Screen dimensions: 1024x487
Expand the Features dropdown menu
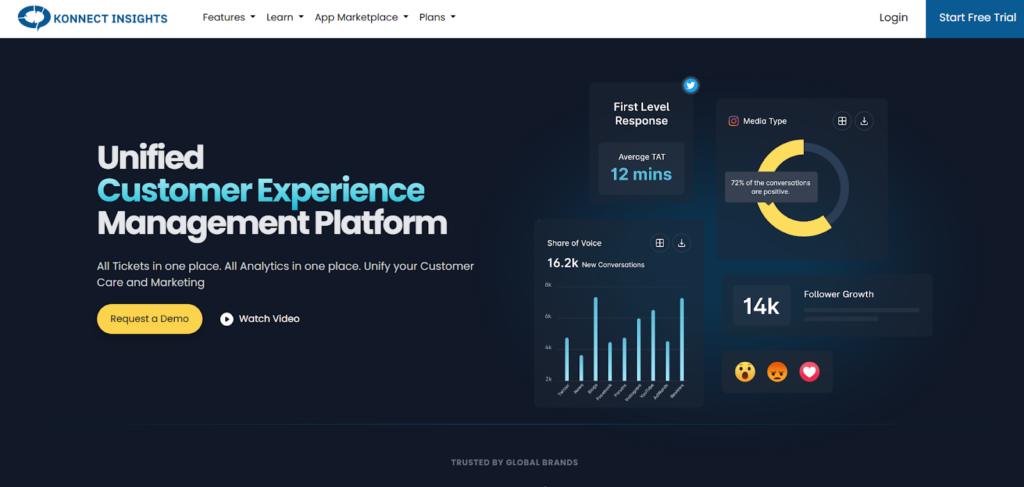(229, 18)
